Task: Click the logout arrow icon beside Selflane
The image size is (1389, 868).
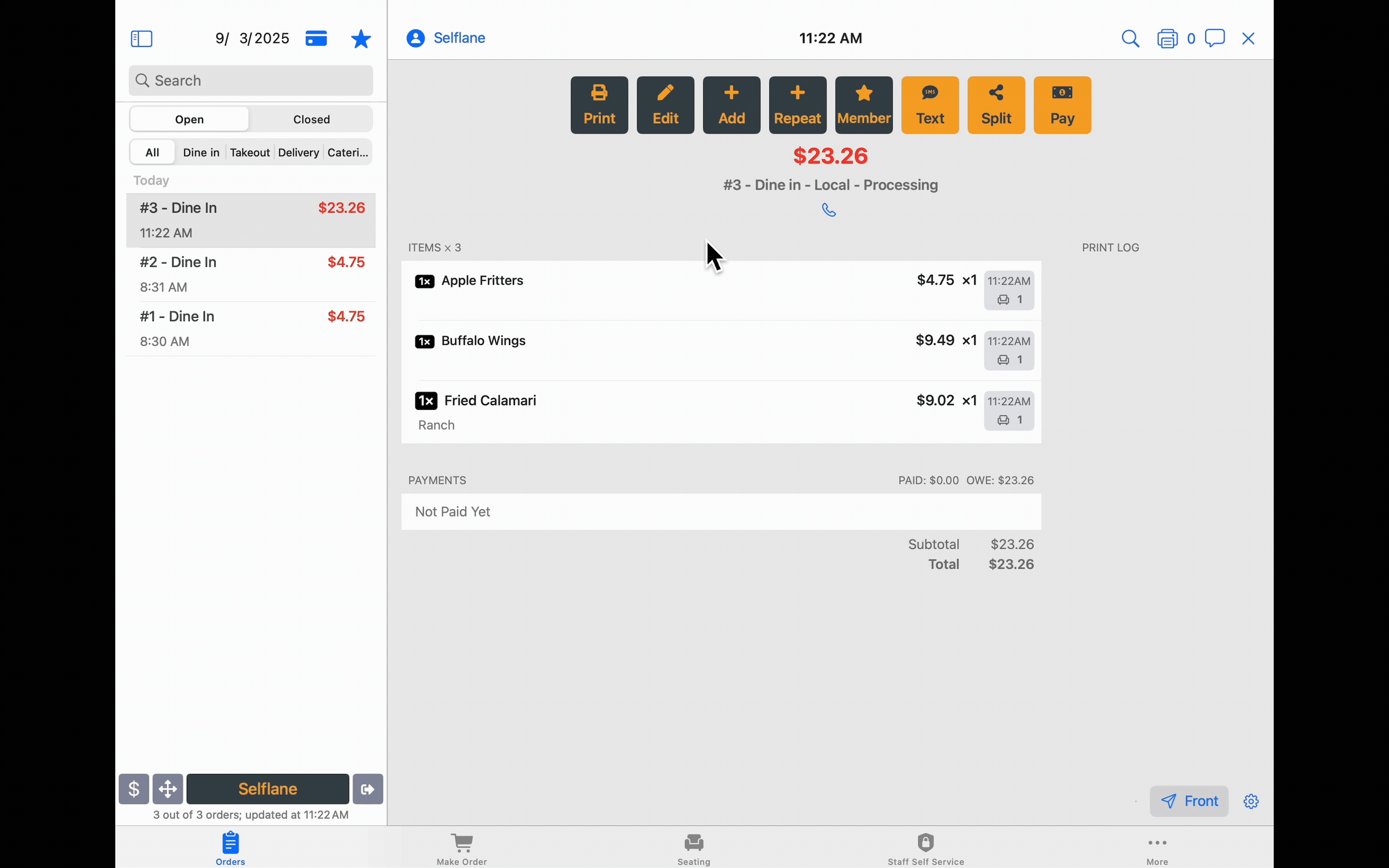Action: (x=368, y=789)
